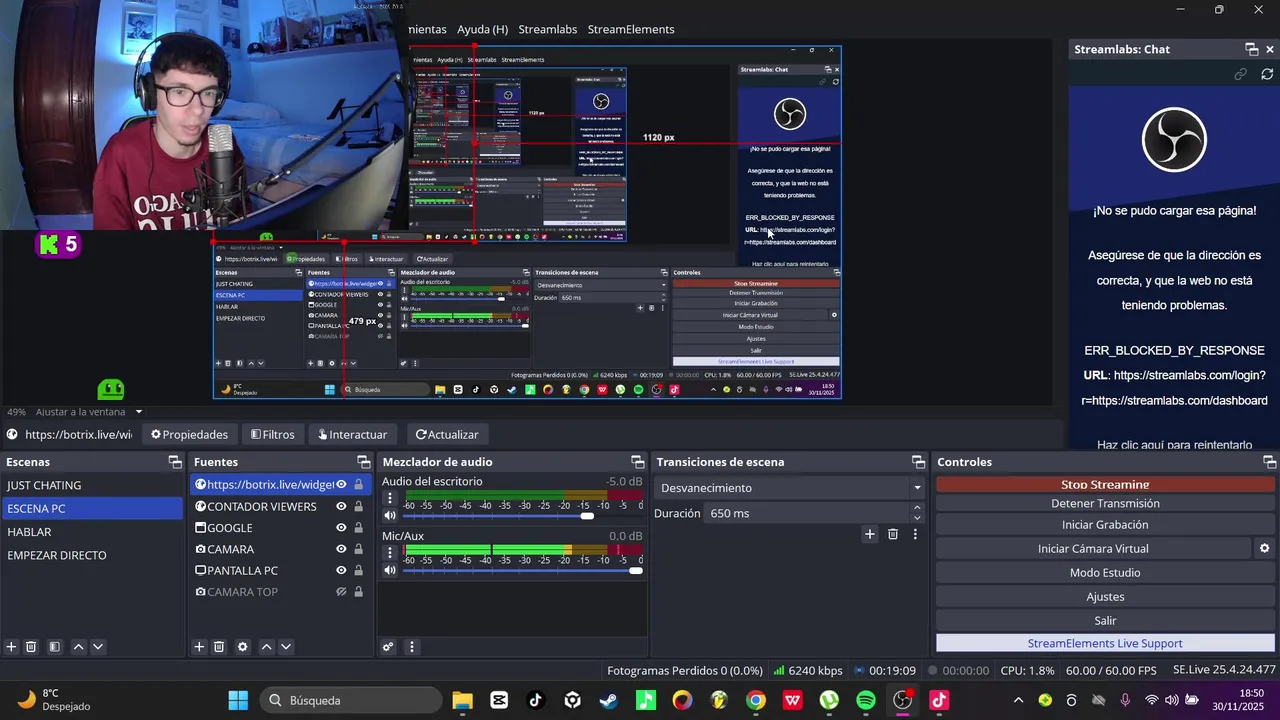This screenshot has width=1280, height=720.
Task: Undock the Transiciones de escena panel
Action: click(918, 462)
